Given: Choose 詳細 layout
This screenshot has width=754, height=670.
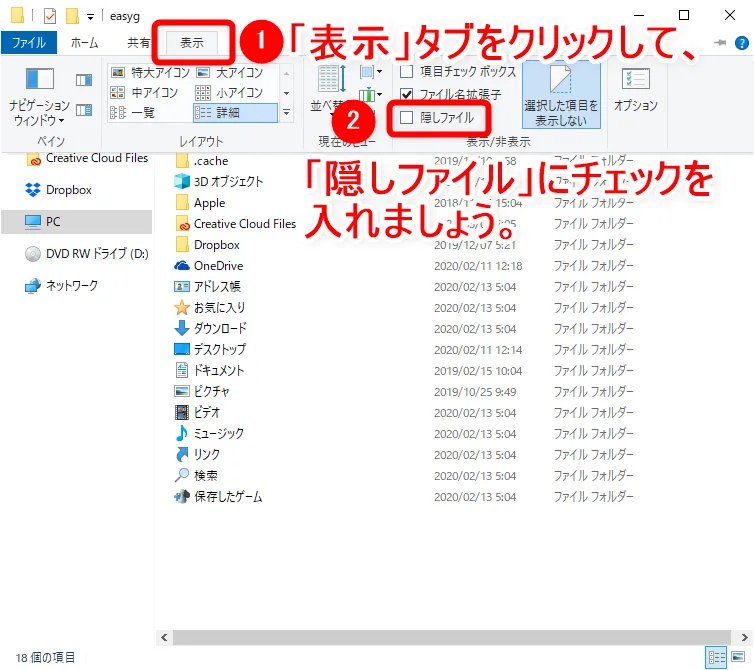Looking at the screenshot, I should click(x=235, y=113).
